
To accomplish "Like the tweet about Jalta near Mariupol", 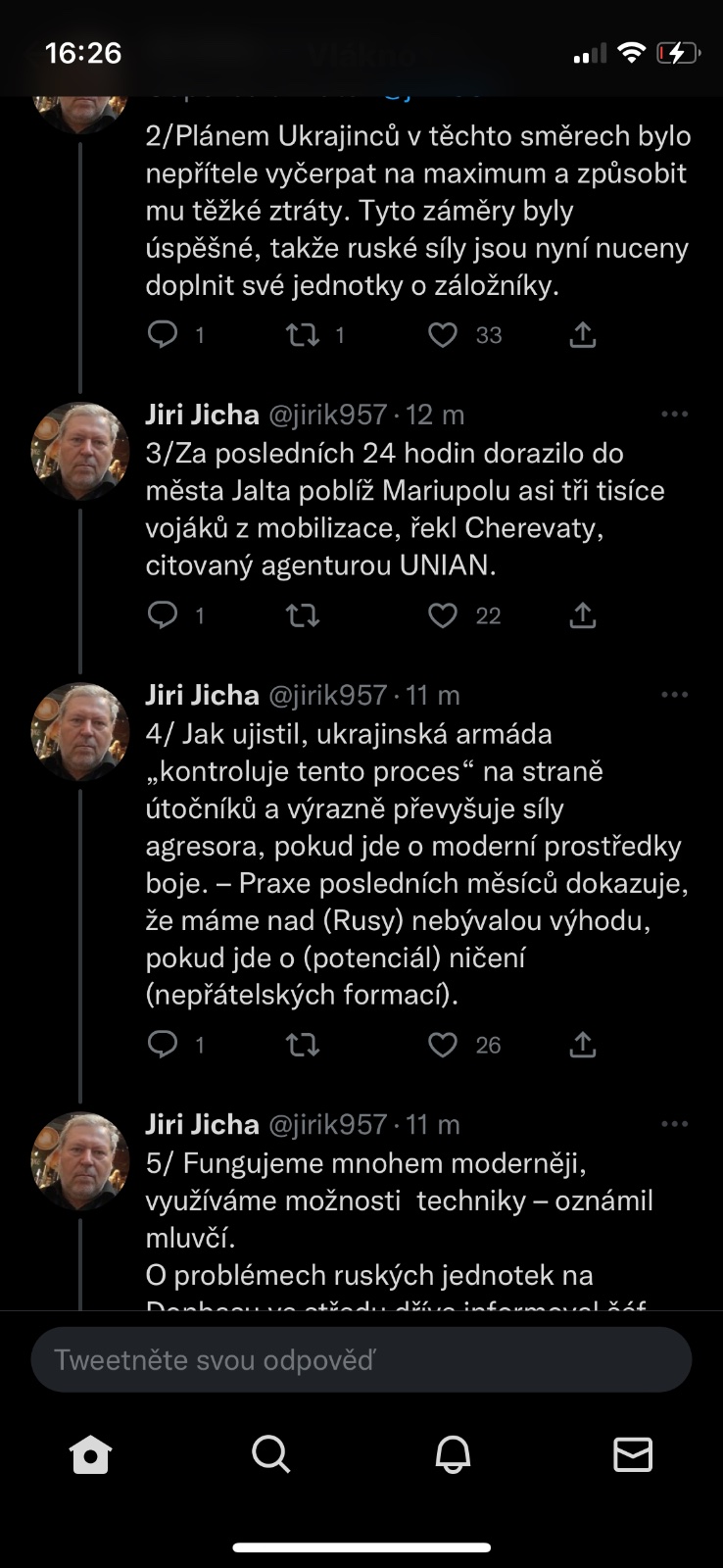I will tap(443, 615).
